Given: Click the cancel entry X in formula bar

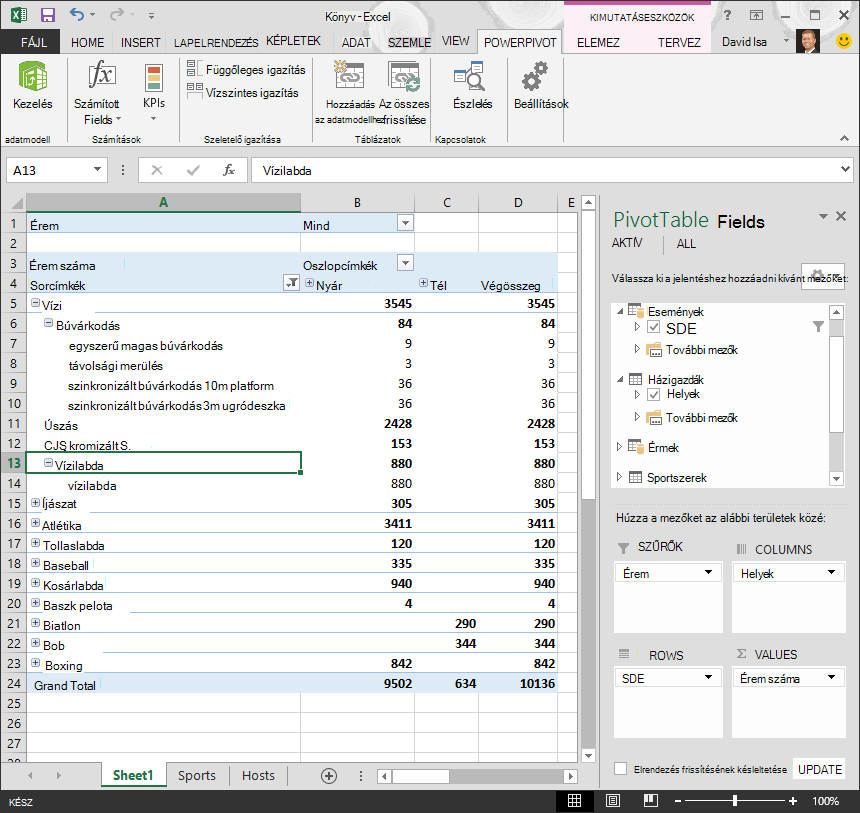Looking at the screenshot, I should (x=157, y=171).
